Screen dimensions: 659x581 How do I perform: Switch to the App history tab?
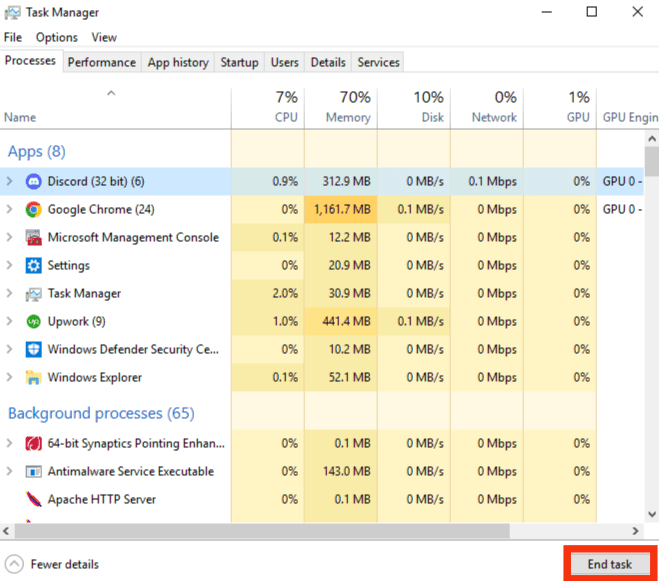[178, 62]
